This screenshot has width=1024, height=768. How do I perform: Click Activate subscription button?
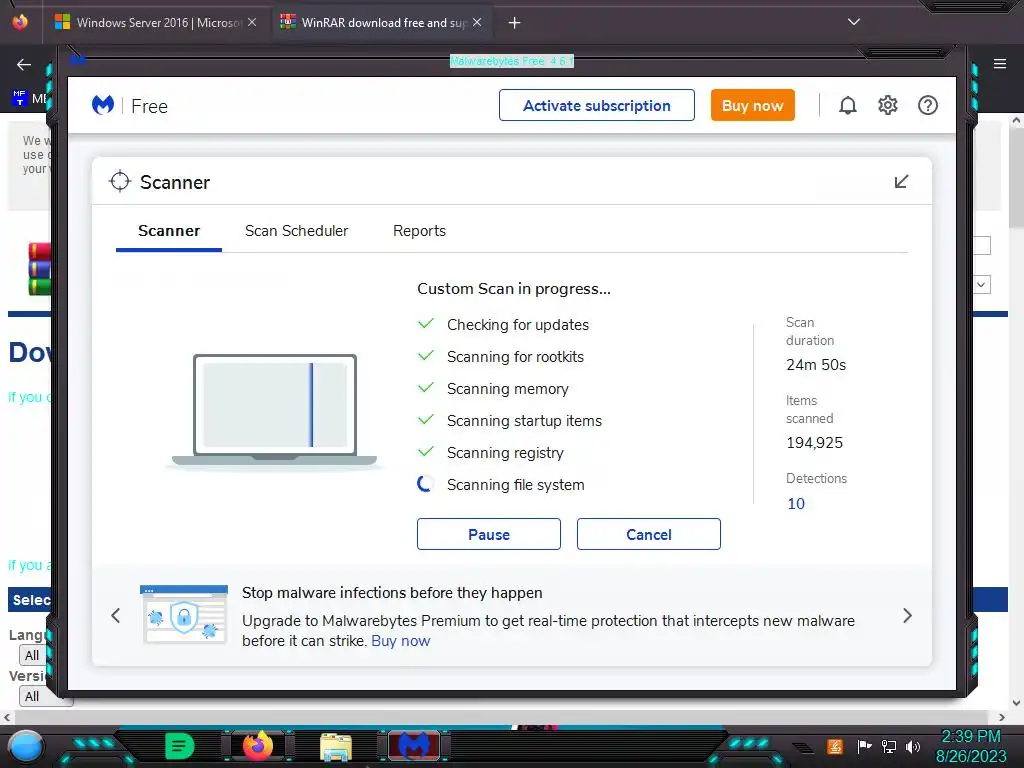click(597, 105)
